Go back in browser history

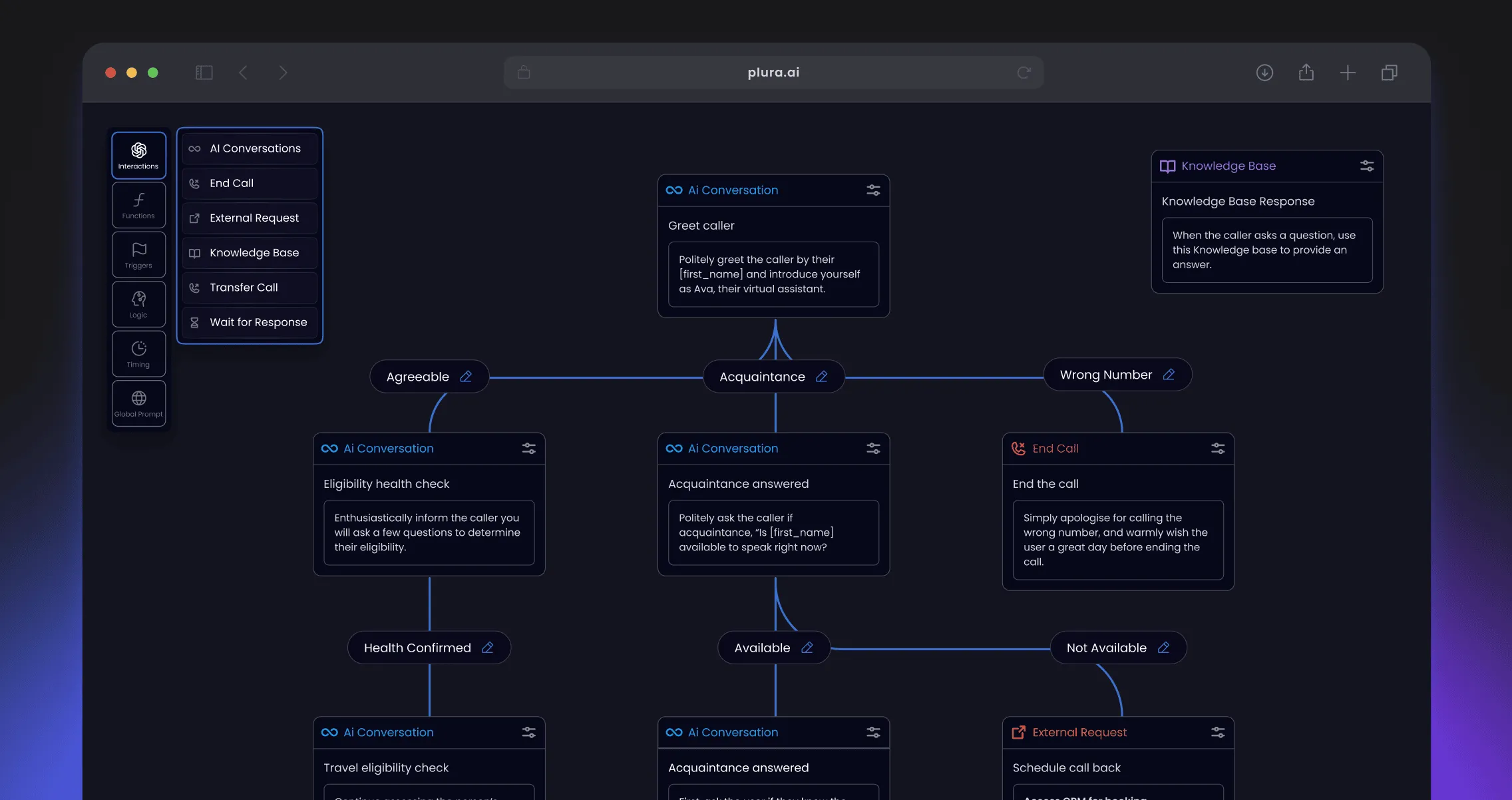(243, 73)
